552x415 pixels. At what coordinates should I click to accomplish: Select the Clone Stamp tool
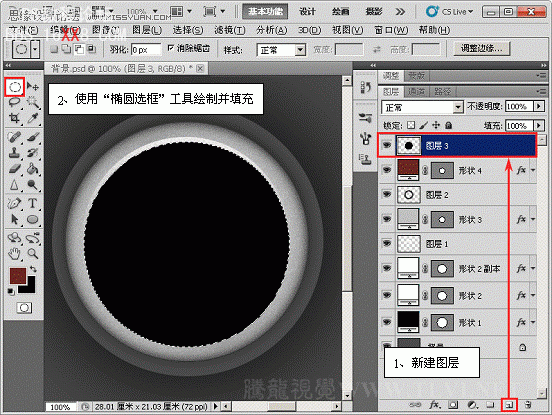click(x=14, y=153)
